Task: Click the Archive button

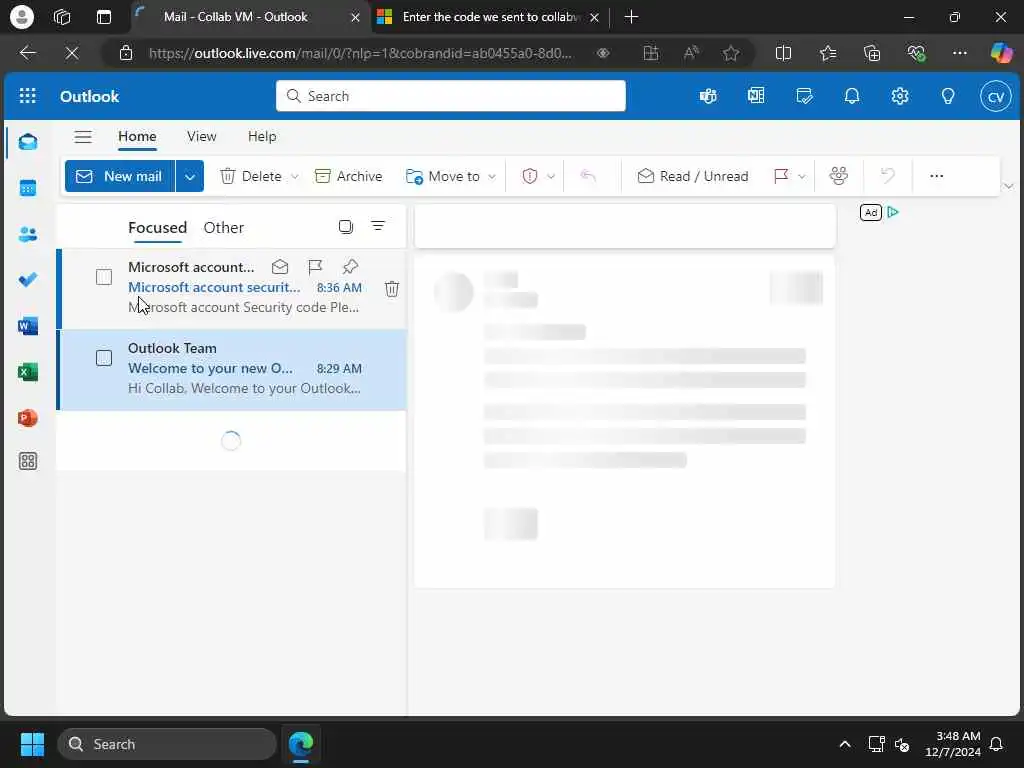Action: (x=348, y=176)
